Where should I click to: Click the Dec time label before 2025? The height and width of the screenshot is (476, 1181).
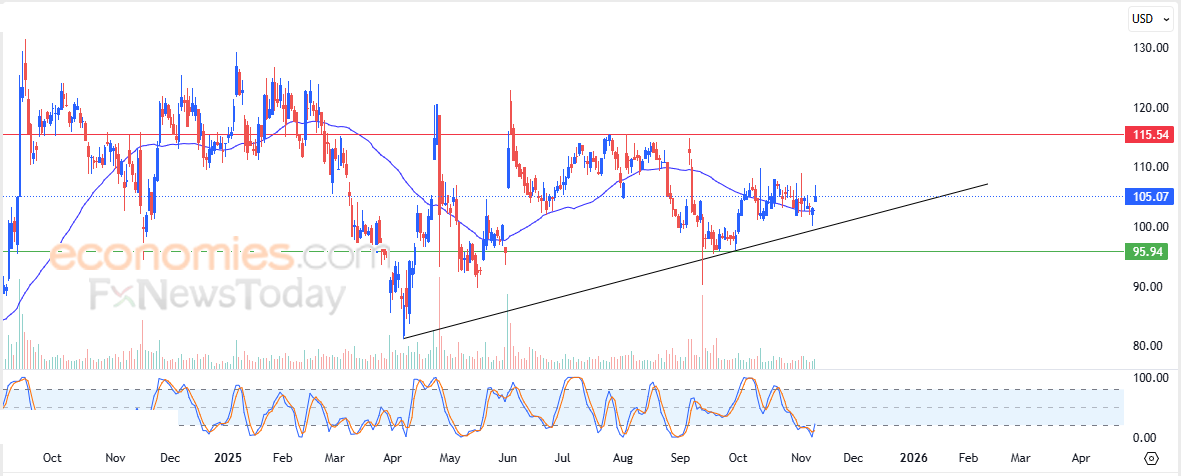[169, 458]
